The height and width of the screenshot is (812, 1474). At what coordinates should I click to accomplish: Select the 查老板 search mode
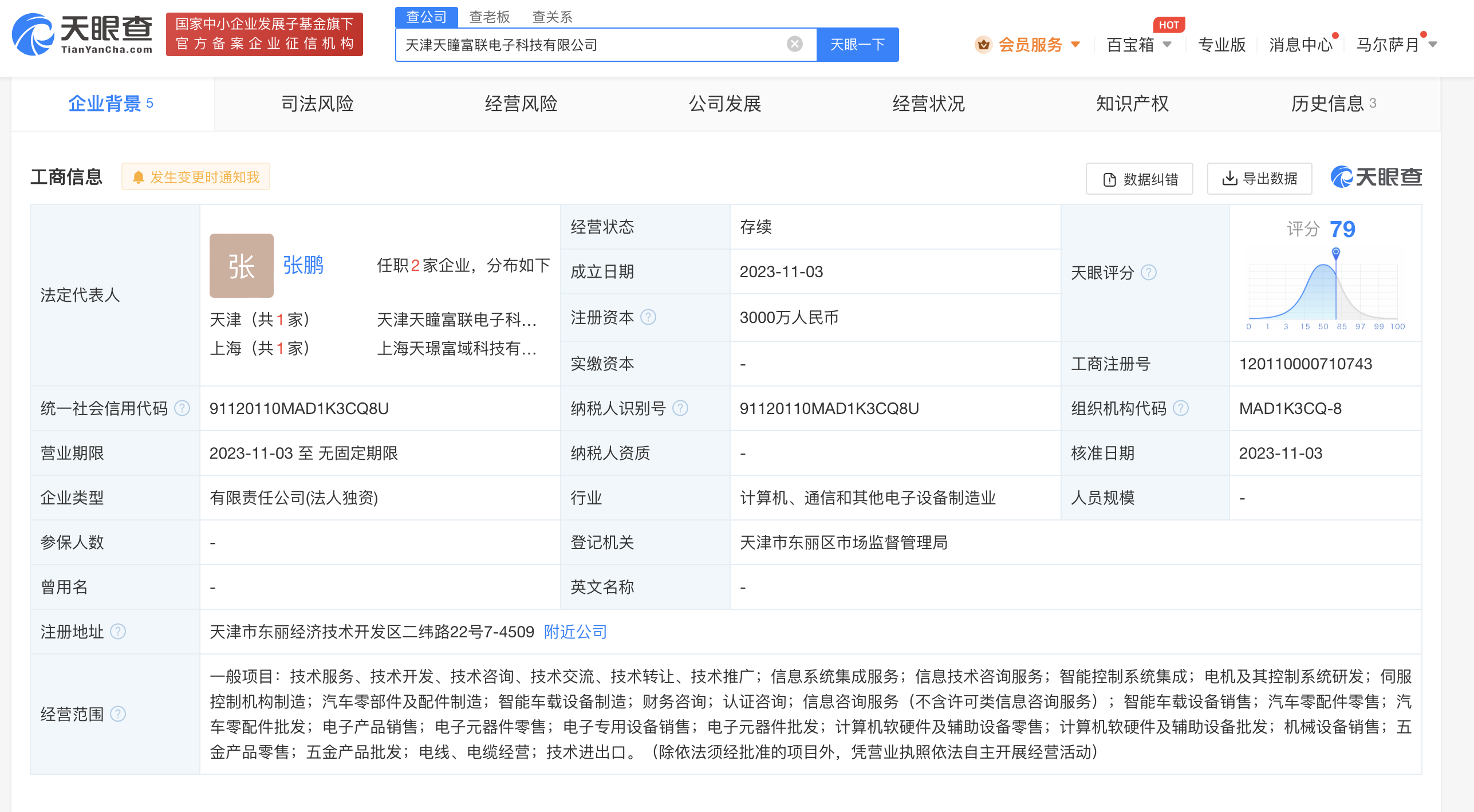(489, 17)
